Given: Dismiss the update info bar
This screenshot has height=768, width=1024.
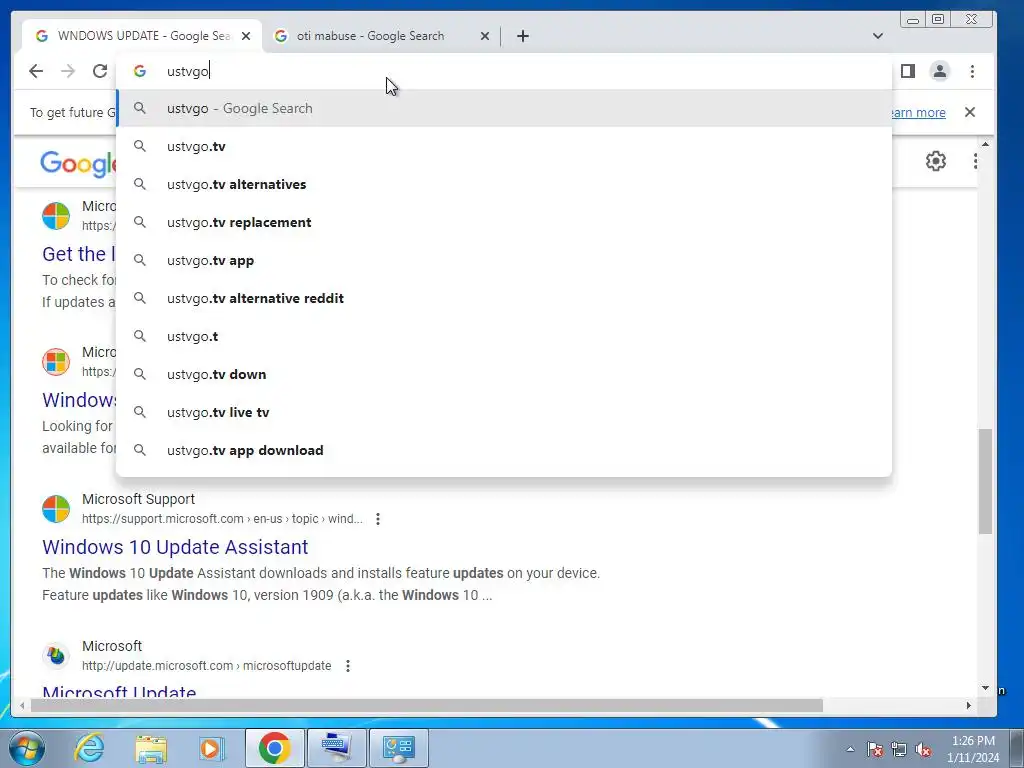Looking at the screenshot, I should coord(970,112).
